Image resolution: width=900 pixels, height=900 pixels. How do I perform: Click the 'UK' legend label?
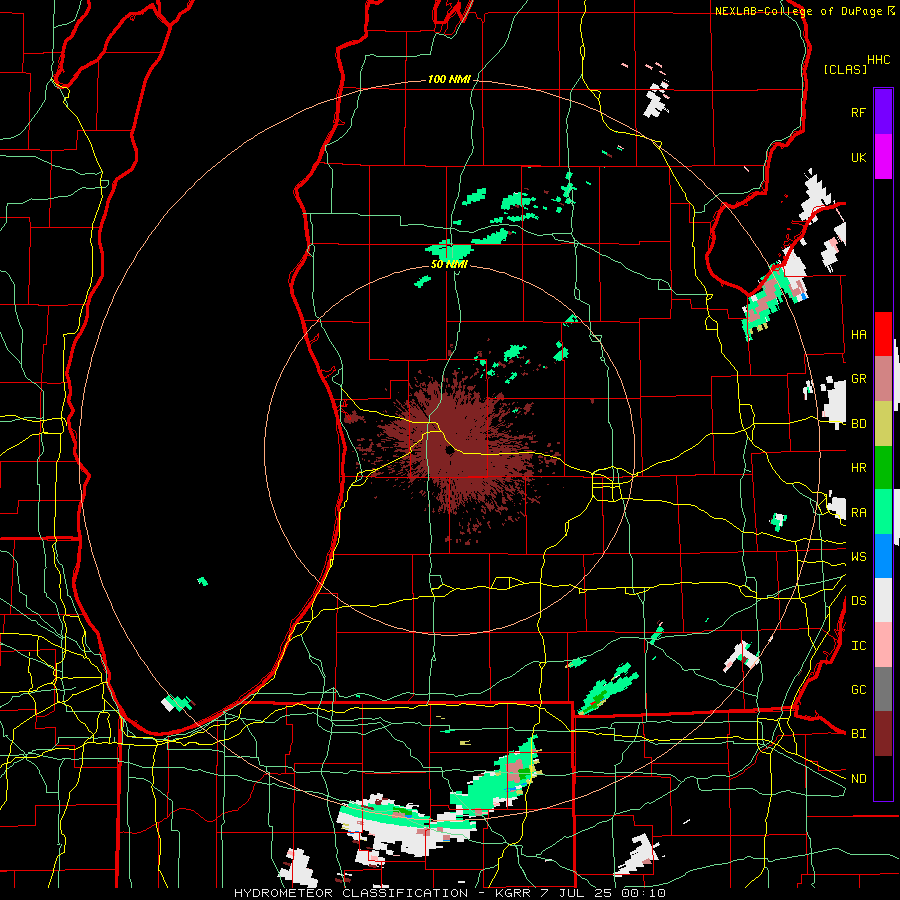858,157
